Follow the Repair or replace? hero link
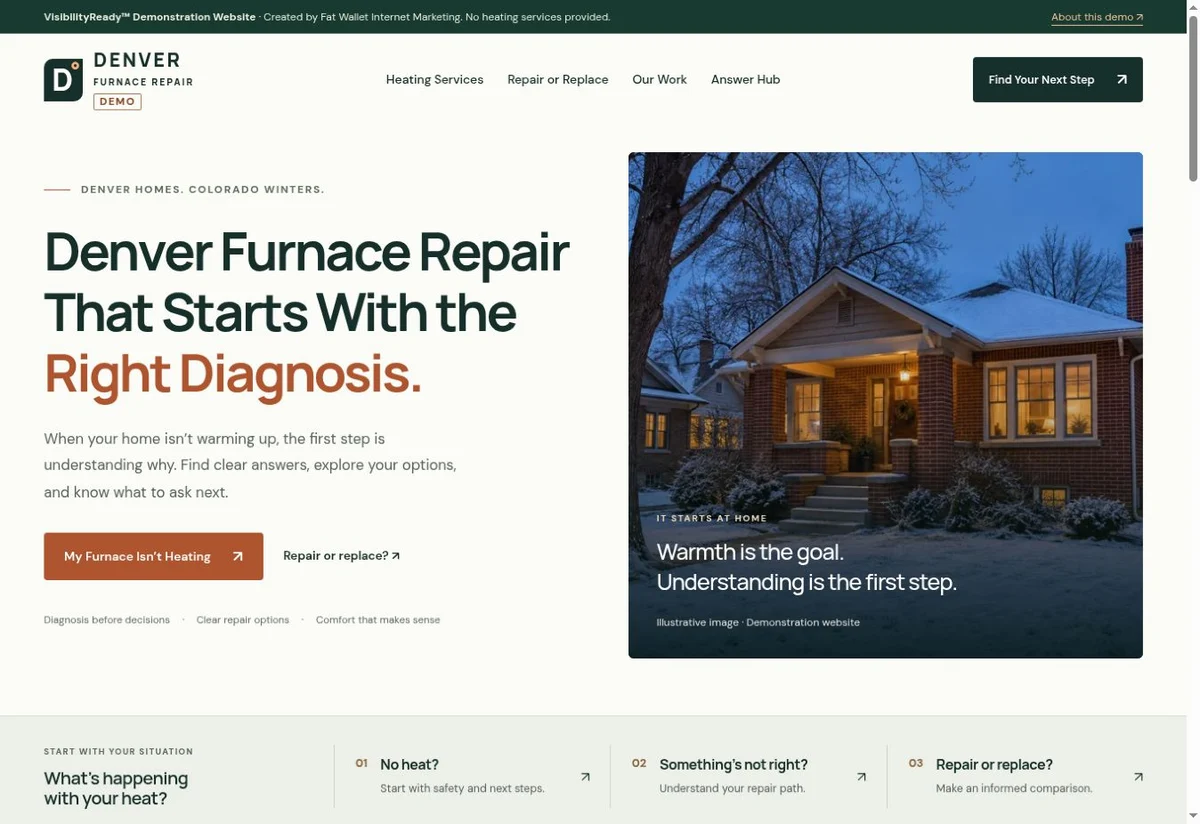 point(341,556)
